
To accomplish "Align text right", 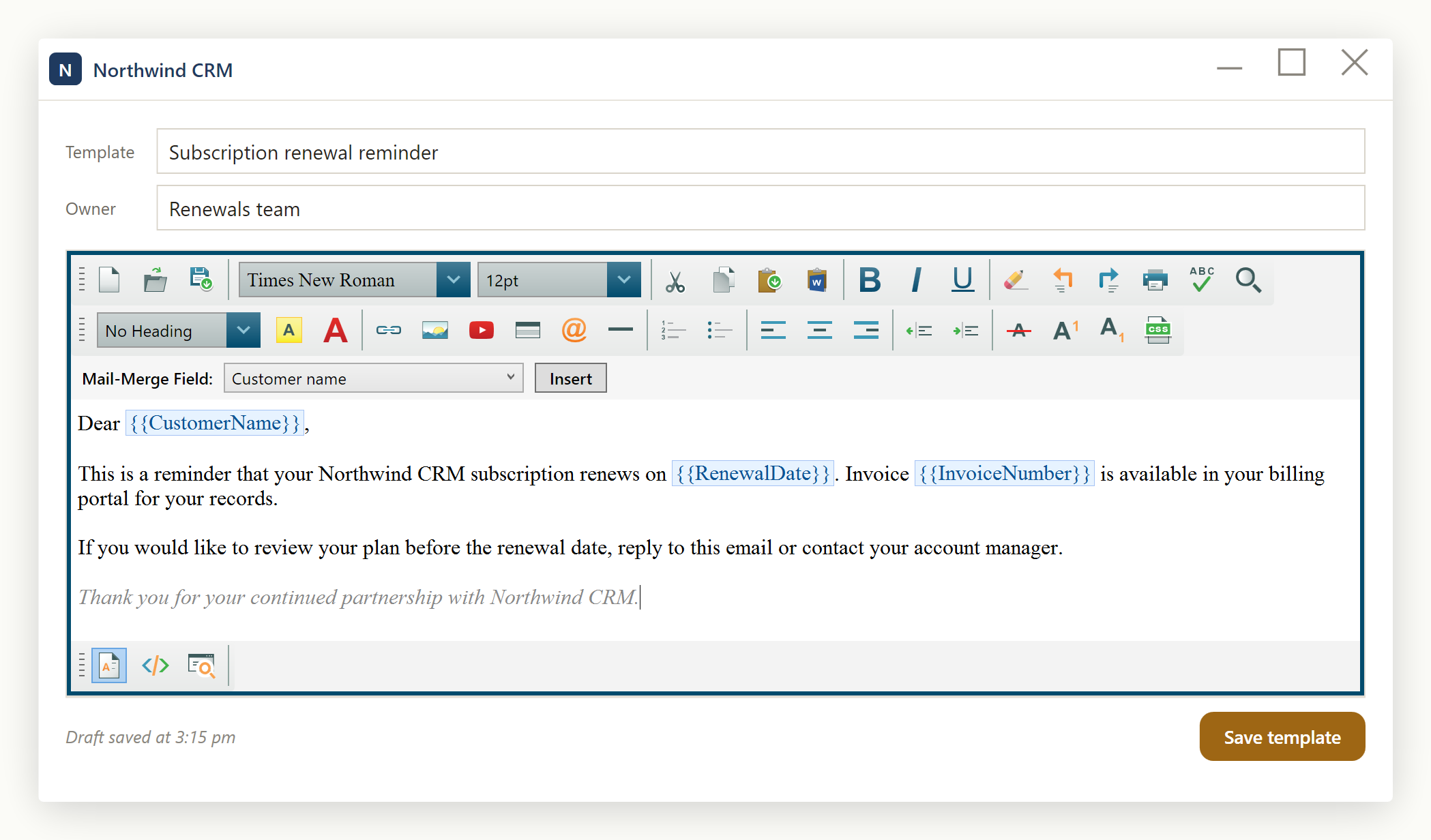I will click(866, 331).
